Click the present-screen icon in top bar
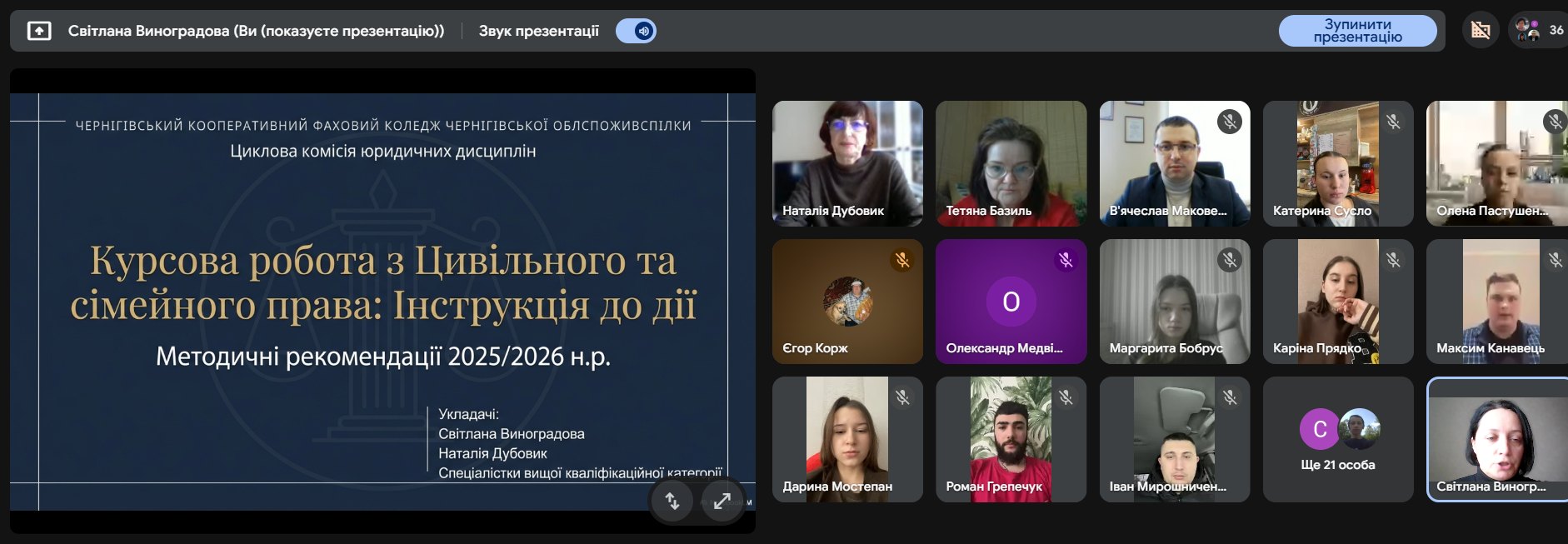Image resolution: width=1568 pixels, height=544 pixels. pyautogui.click(x=39, y=31)
